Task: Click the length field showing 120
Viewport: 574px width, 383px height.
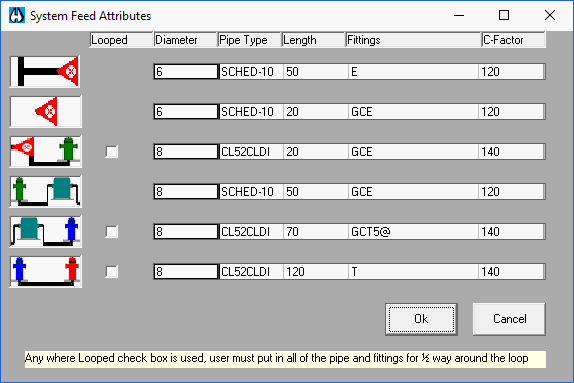Action: (x=316, y=272)
